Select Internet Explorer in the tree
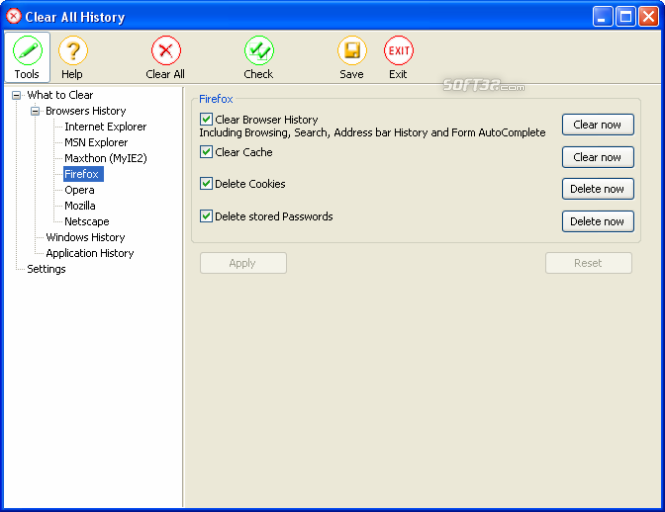Image resolution: width=665 pixels, height=512 pixels. [105, 126]
